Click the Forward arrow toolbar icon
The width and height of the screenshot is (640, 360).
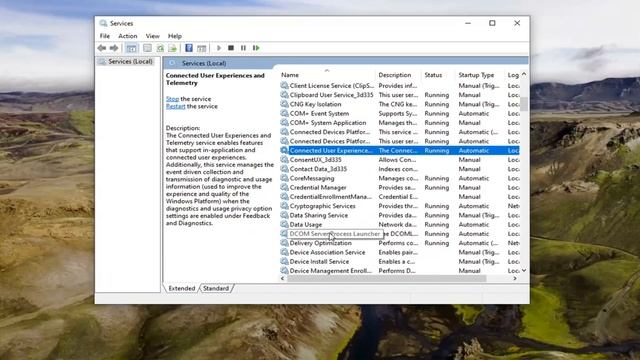pos(114,48)
